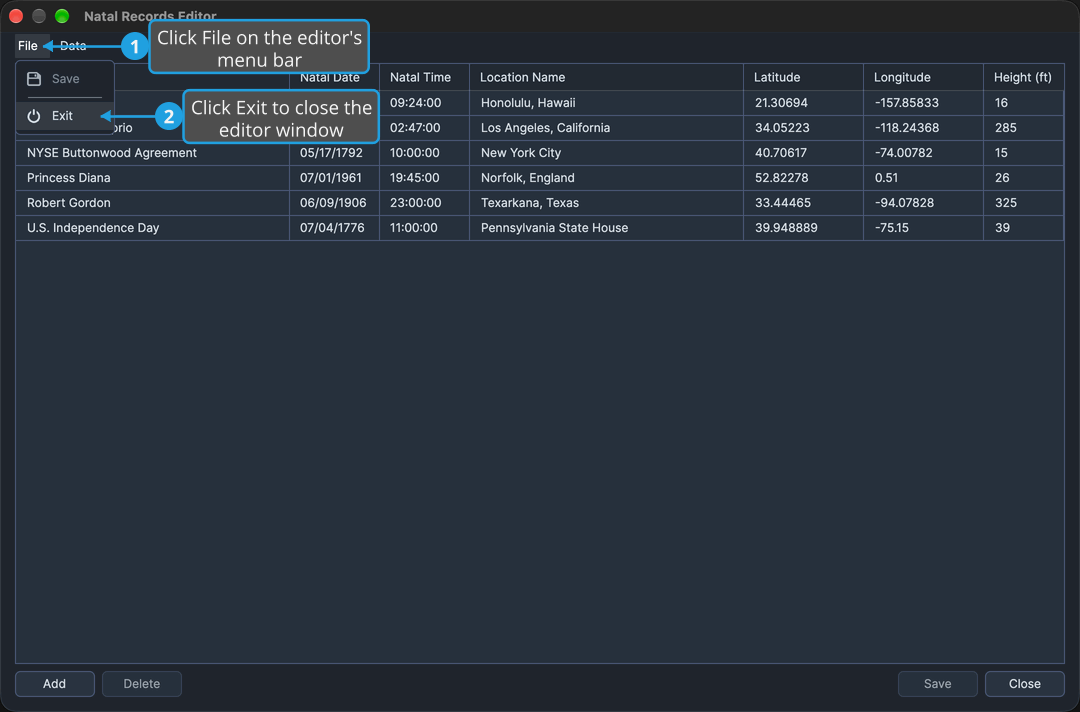Click latitude value 21.30694

click(803, 103)
